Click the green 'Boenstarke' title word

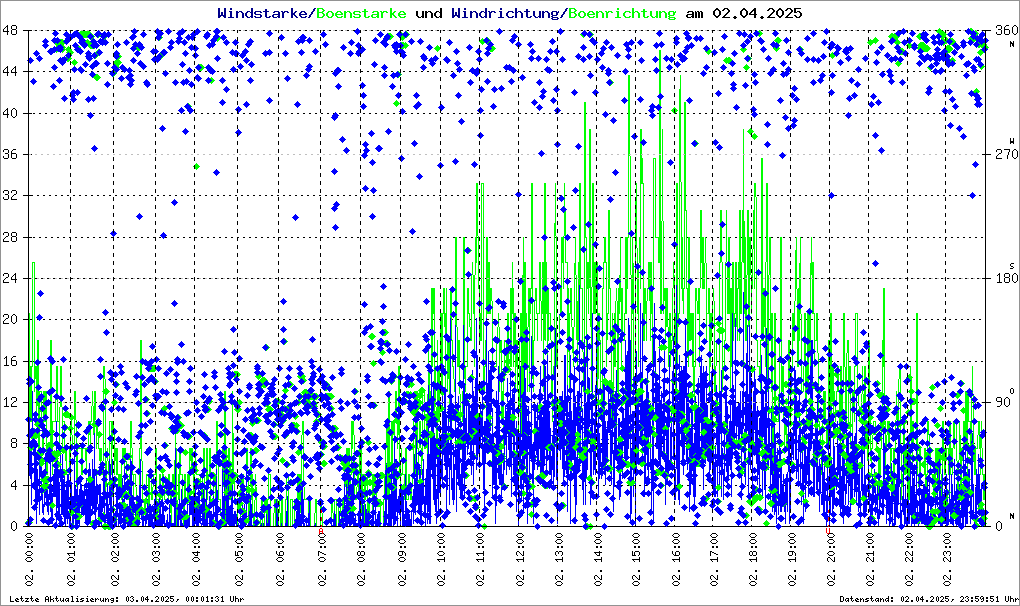362,13
